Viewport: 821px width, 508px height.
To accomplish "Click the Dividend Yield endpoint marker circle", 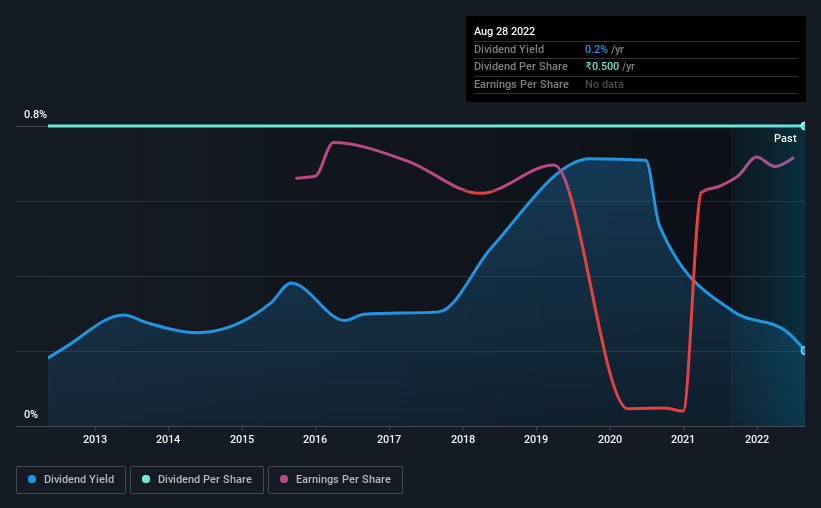I will 804,351.
